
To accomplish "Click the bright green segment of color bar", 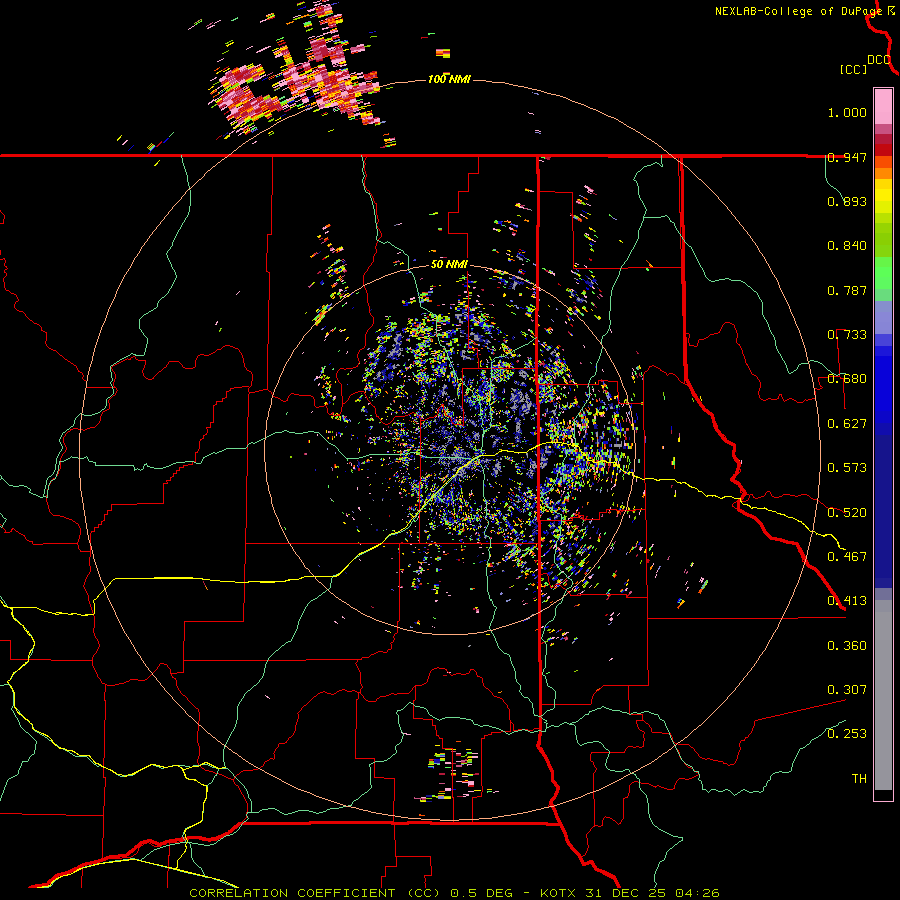I will 883,273.
